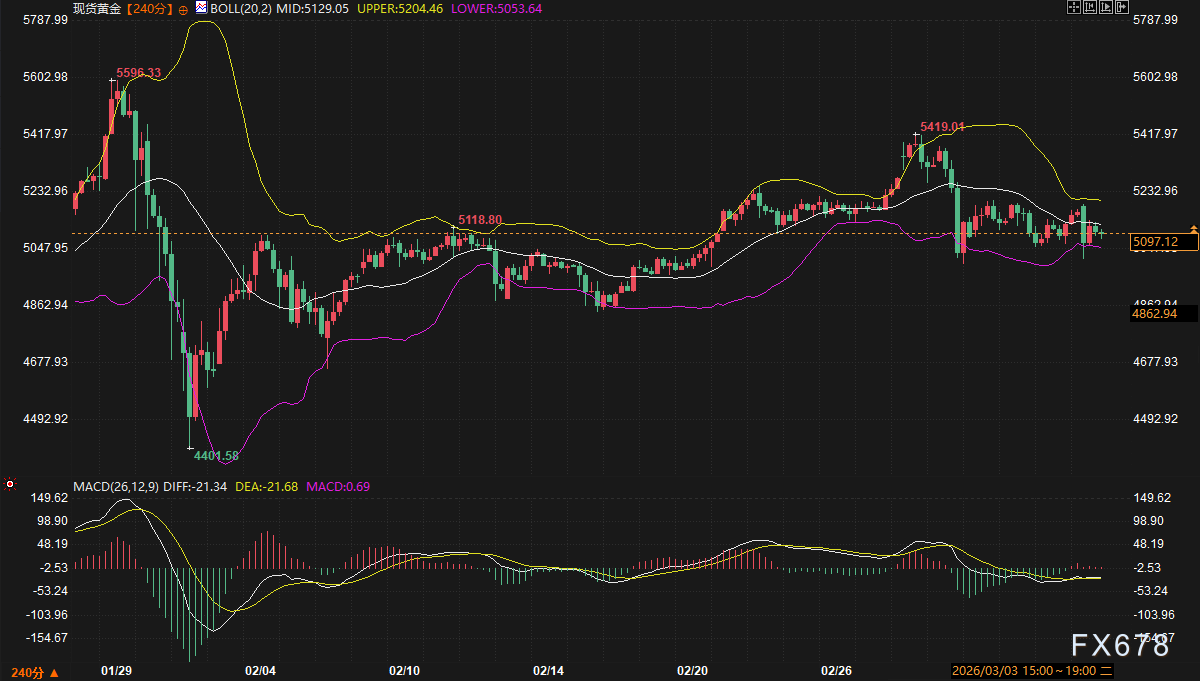The width and height of the screenshot is (1200, 681).
Task: Click the MACD(26,12,9) indicator label
Action: click(115, 486)
